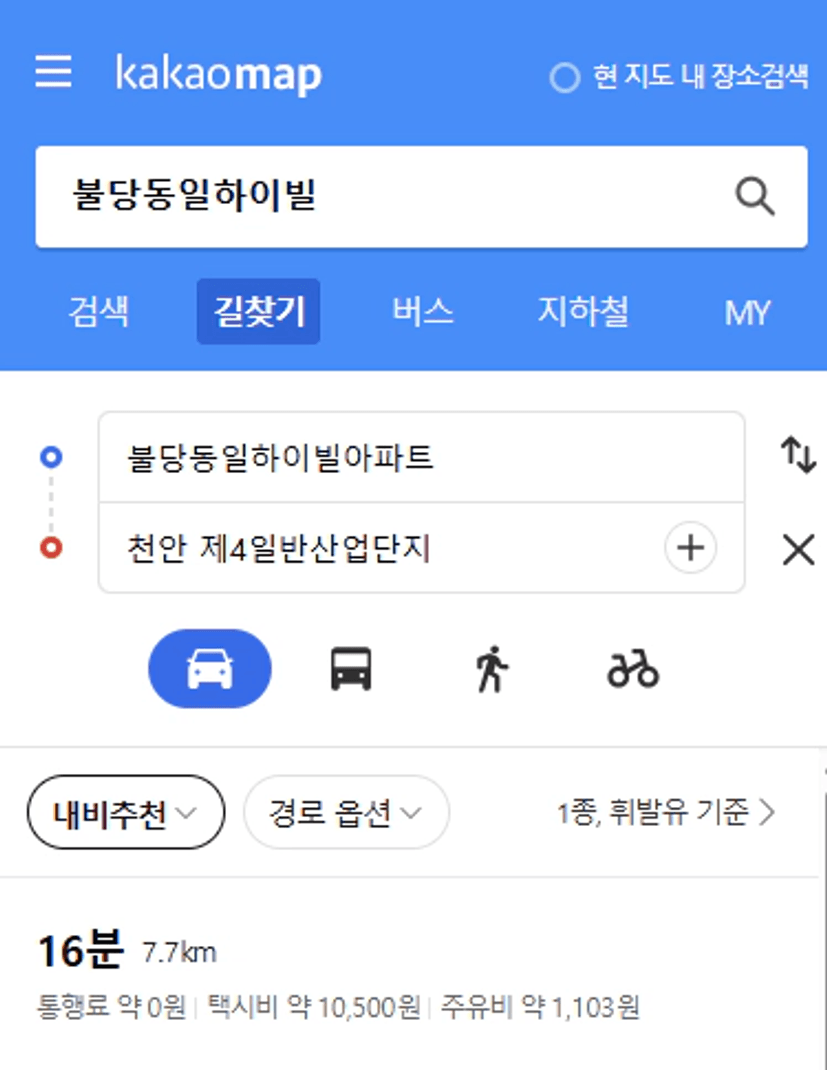The width and height of the screenshot is (827, 1070).
Task: Select walking route mode
Action: (x=492, y=669)
